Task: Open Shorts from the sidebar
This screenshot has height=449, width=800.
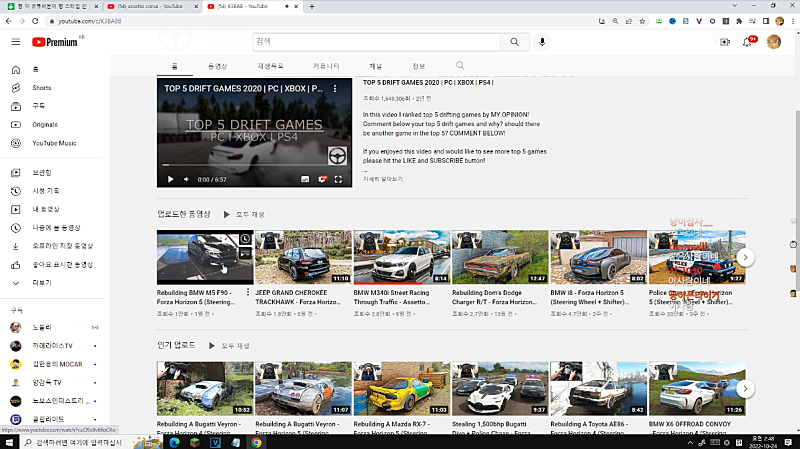Action: click(x=41, y=88)
